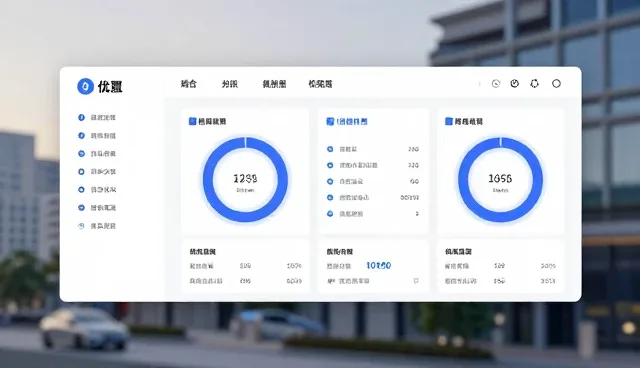Image resolution: width=640 pixels, height=368 pixels.
Task: Select the second sidebar menu item icon
Action: (x=81, y=135)
